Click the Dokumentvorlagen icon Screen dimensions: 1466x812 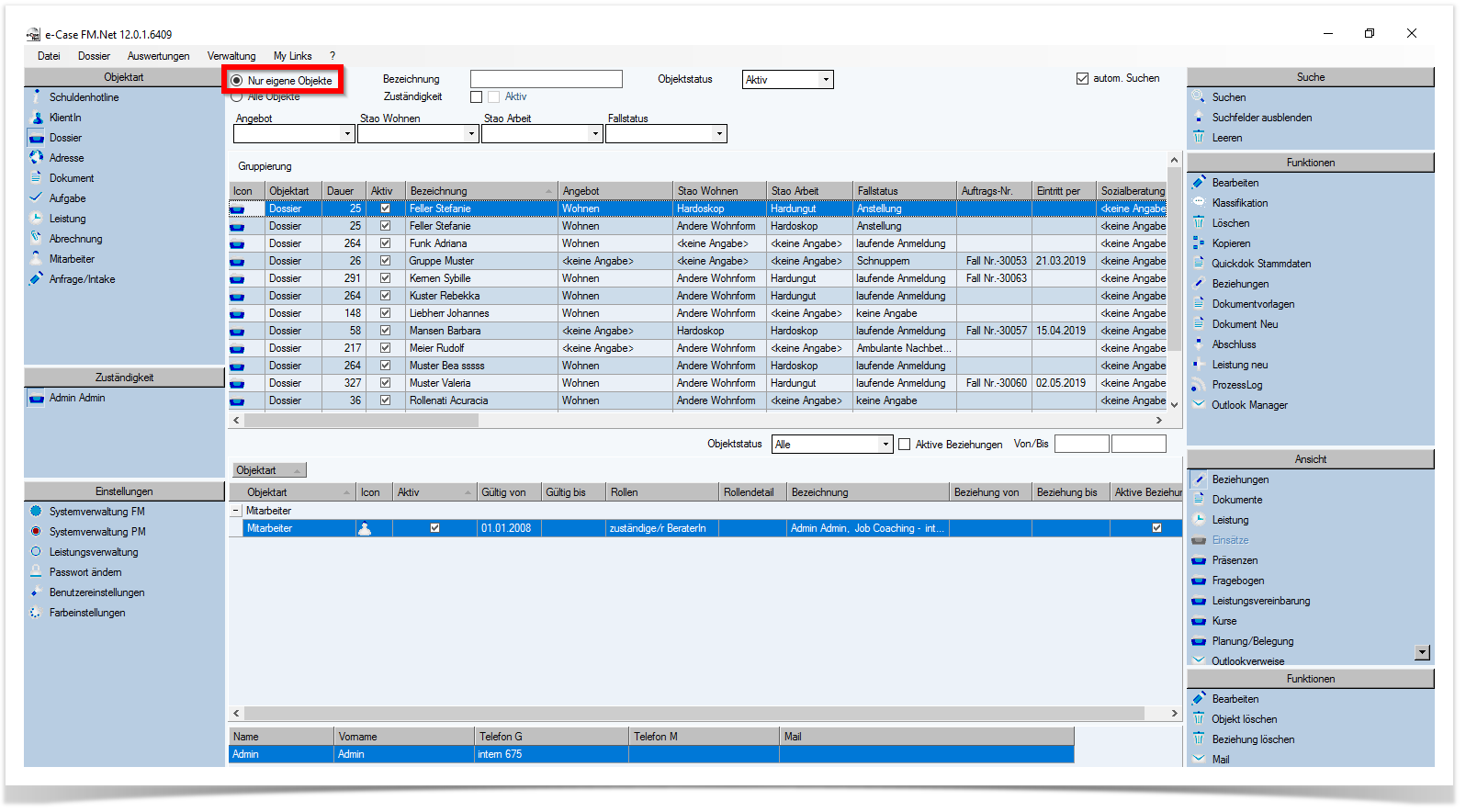coord(1199,303)
